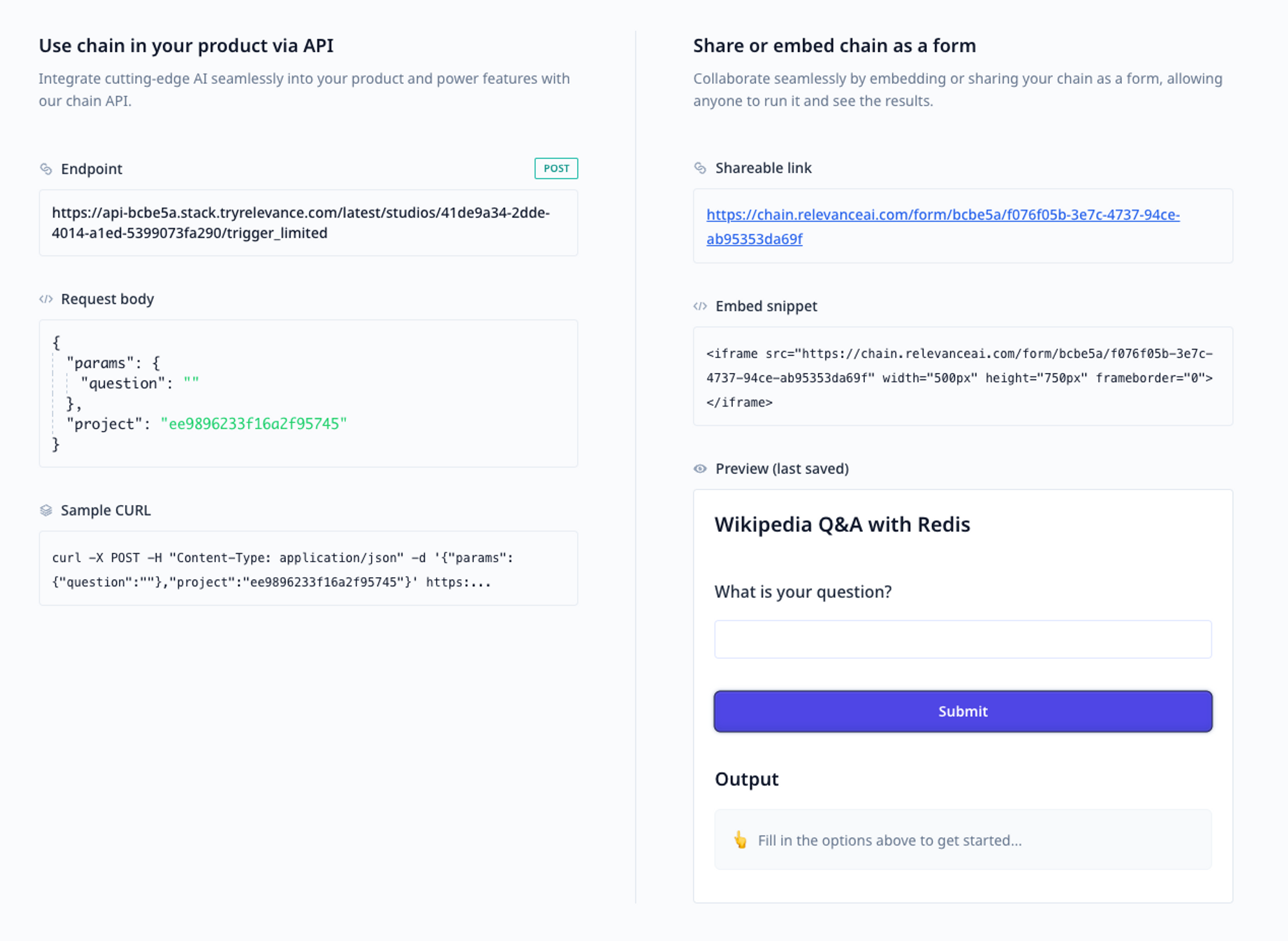Click the question input field
The image size is (1288, 941).
click(x=962, y=639)
